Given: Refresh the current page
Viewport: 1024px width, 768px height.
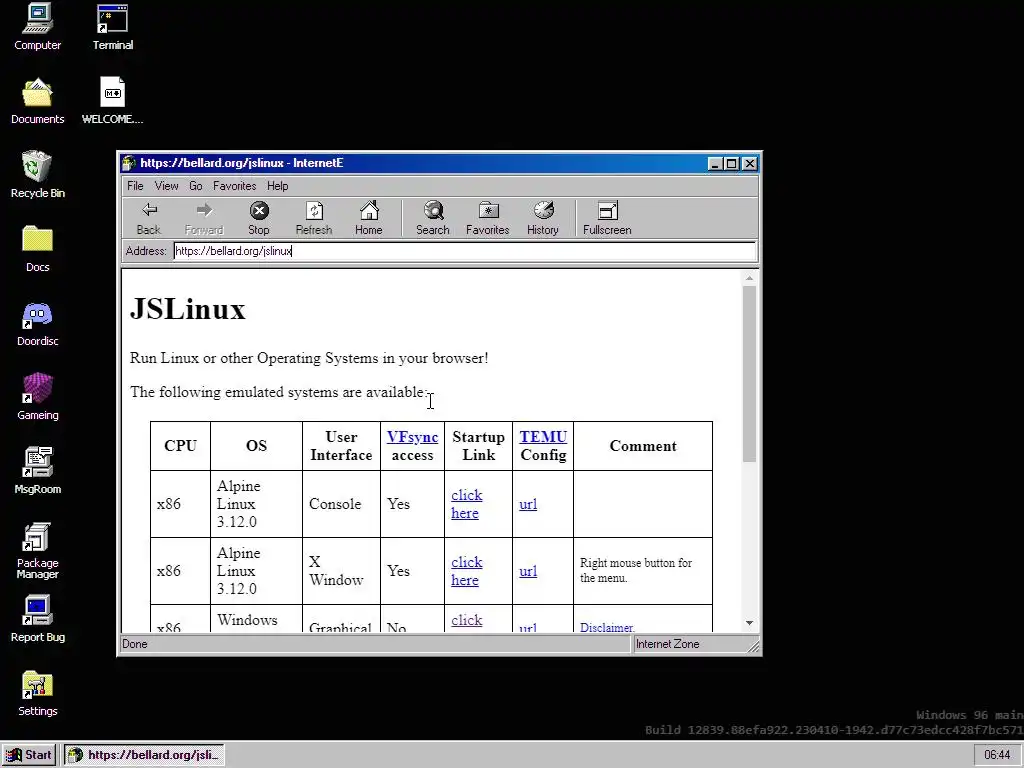Looking at the screenshot, I should 313,218.
